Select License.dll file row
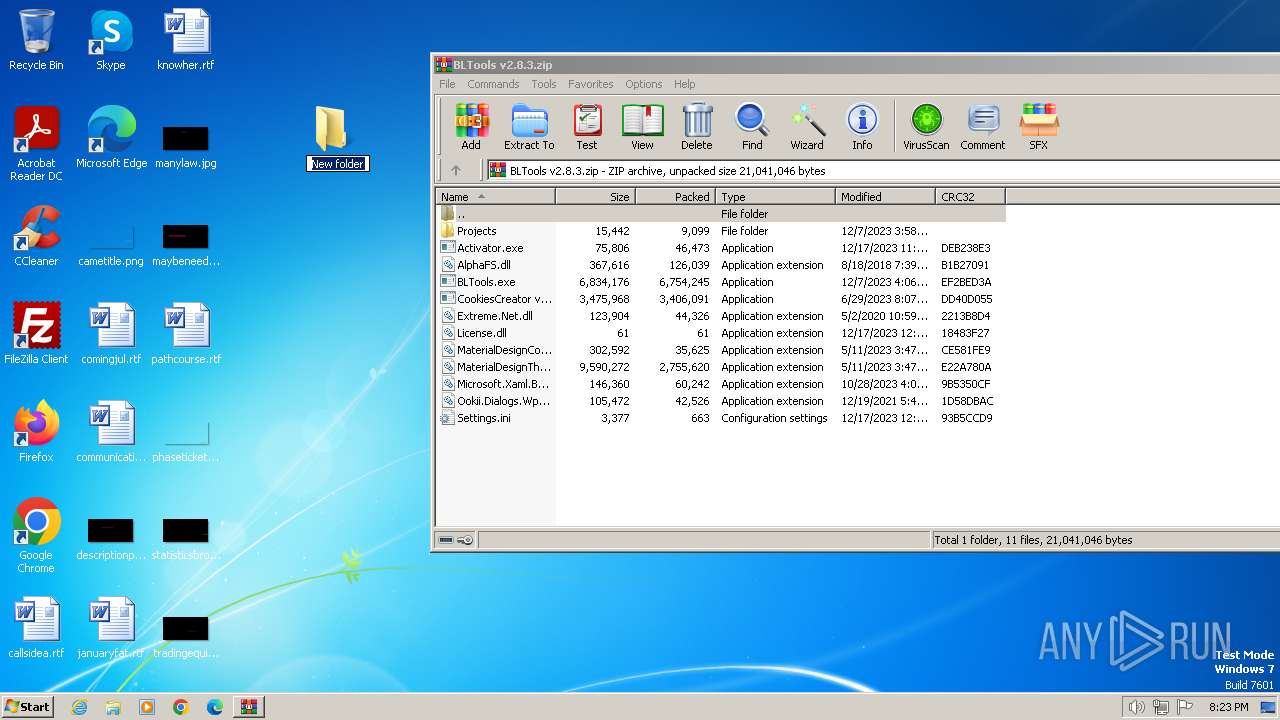Viewport: 1280px width, 720px height. click(x=721, y=333)
